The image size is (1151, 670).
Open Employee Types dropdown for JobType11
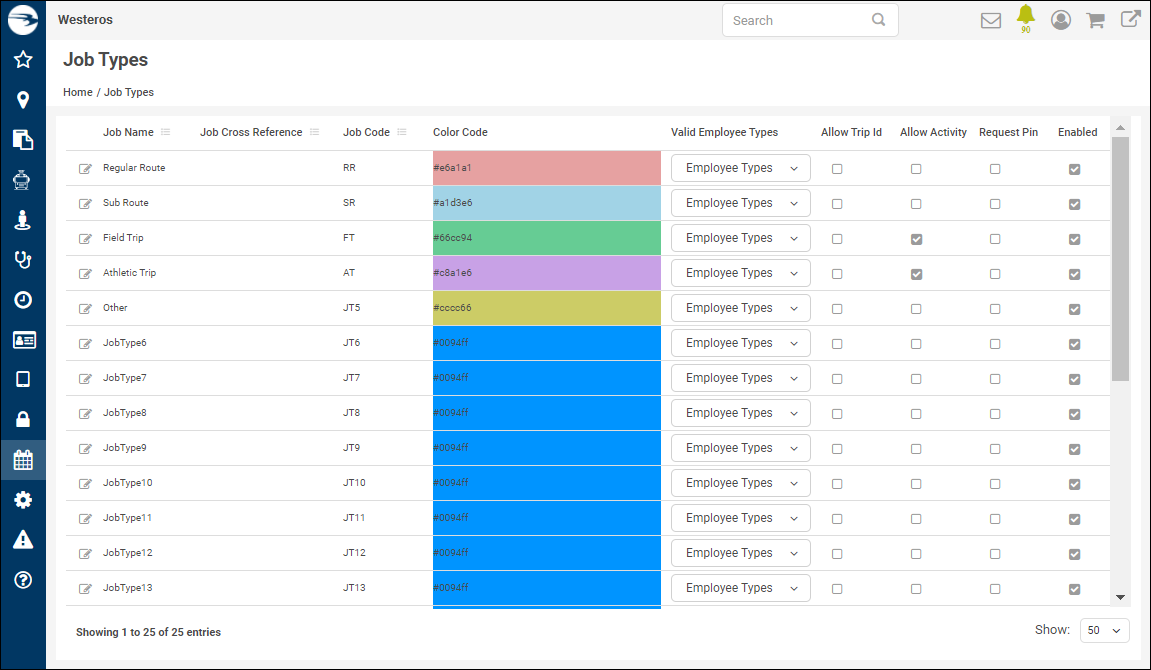(x=741, y=518)
